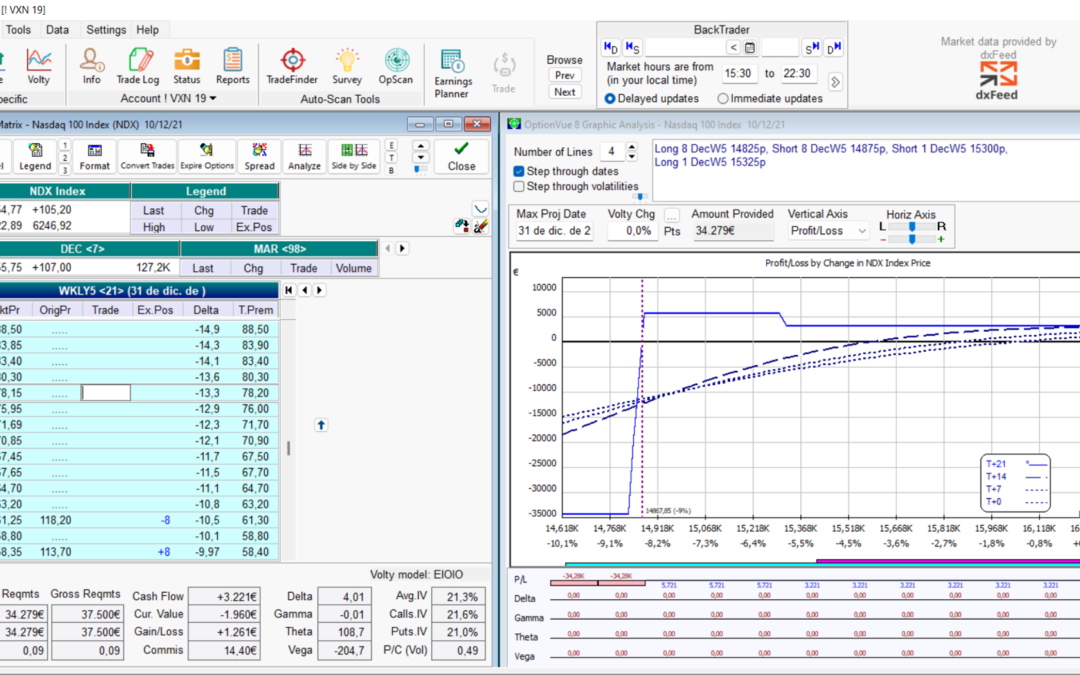Open the BackTrader calendar picker
1080x675 pixels.
tap(750, 48)
